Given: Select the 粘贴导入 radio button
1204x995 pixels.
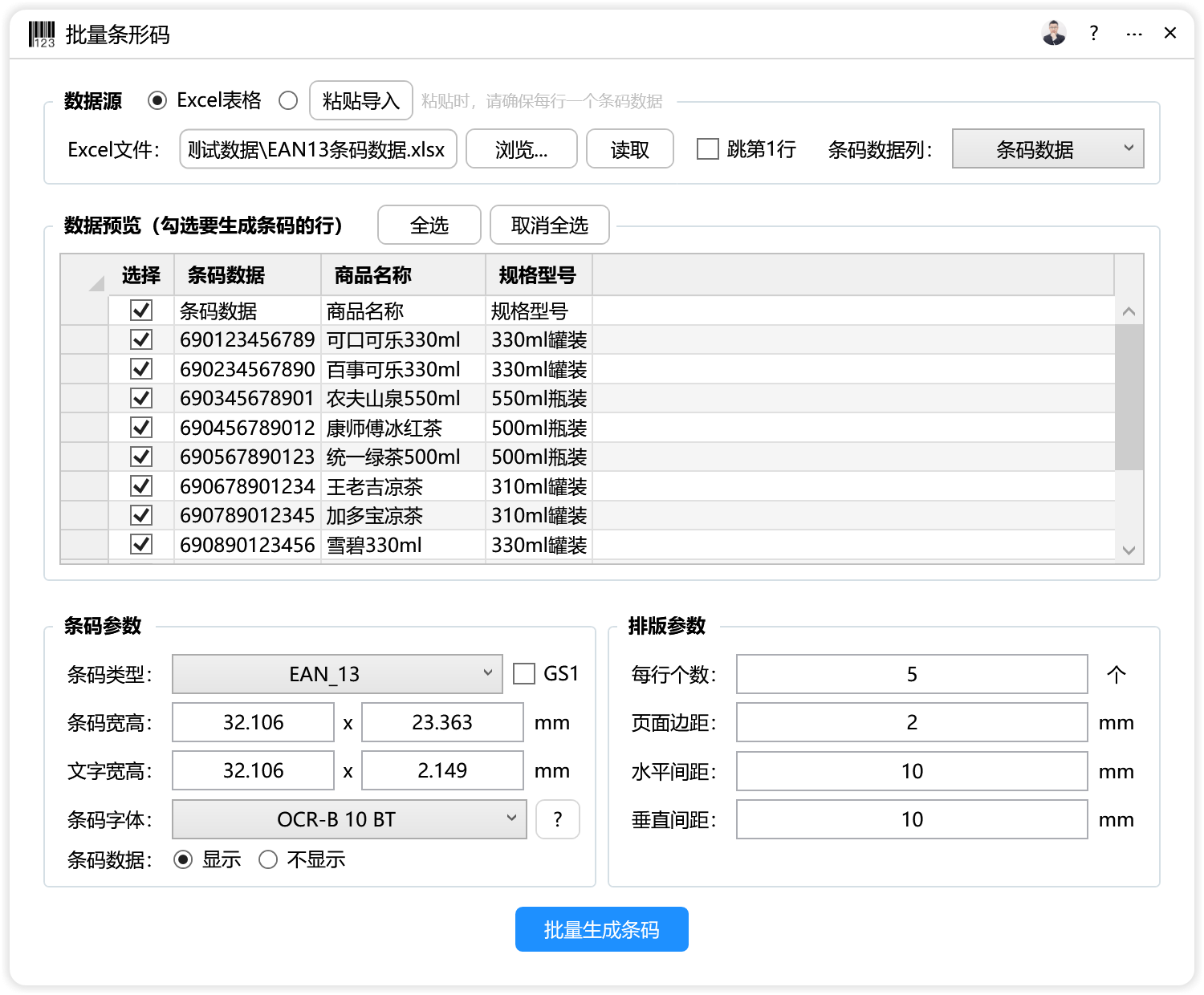Looking at the screenshot, I should click(x=289, y=99).
